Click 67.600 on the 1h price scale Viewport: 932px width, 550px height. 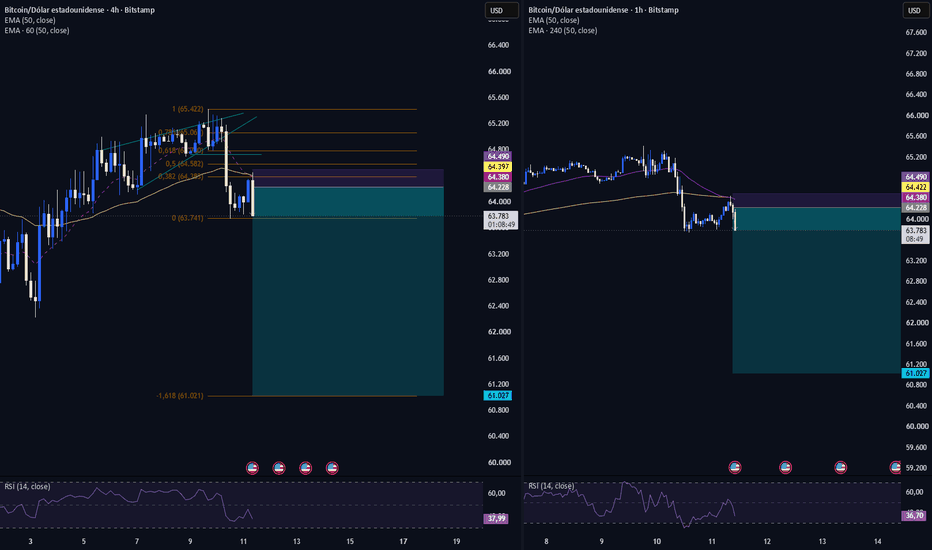[x=916, y=33]
